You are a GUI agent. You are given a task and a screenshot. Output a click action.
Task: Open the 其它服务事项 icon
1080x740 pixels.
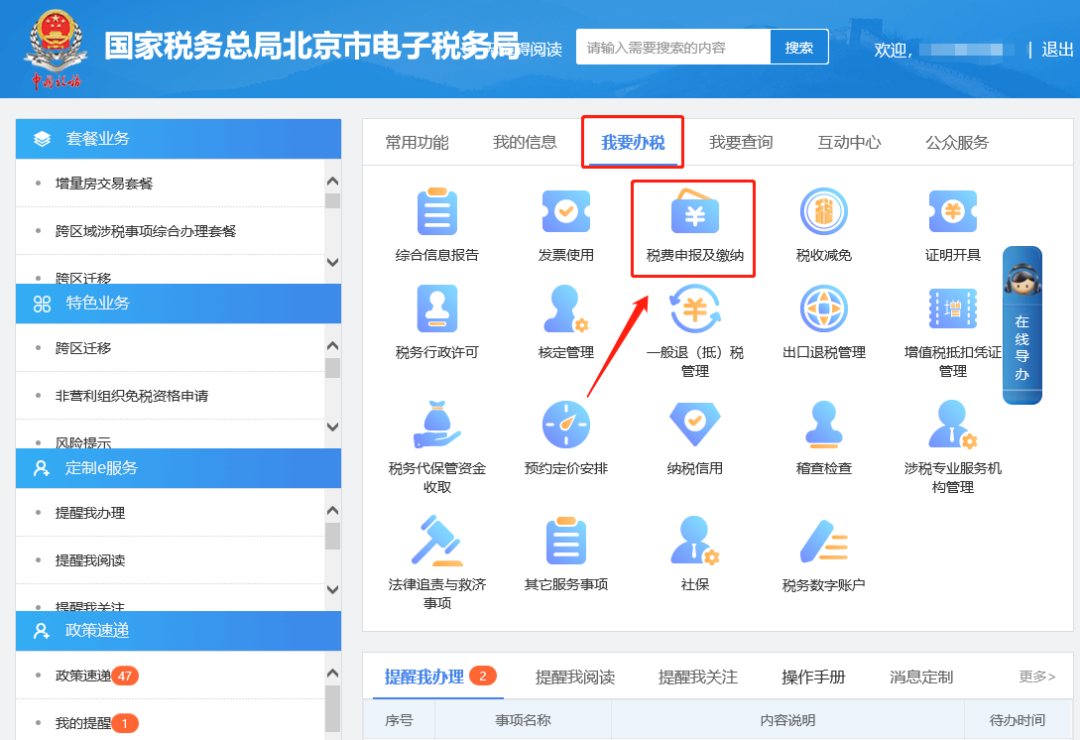[565, 541]
